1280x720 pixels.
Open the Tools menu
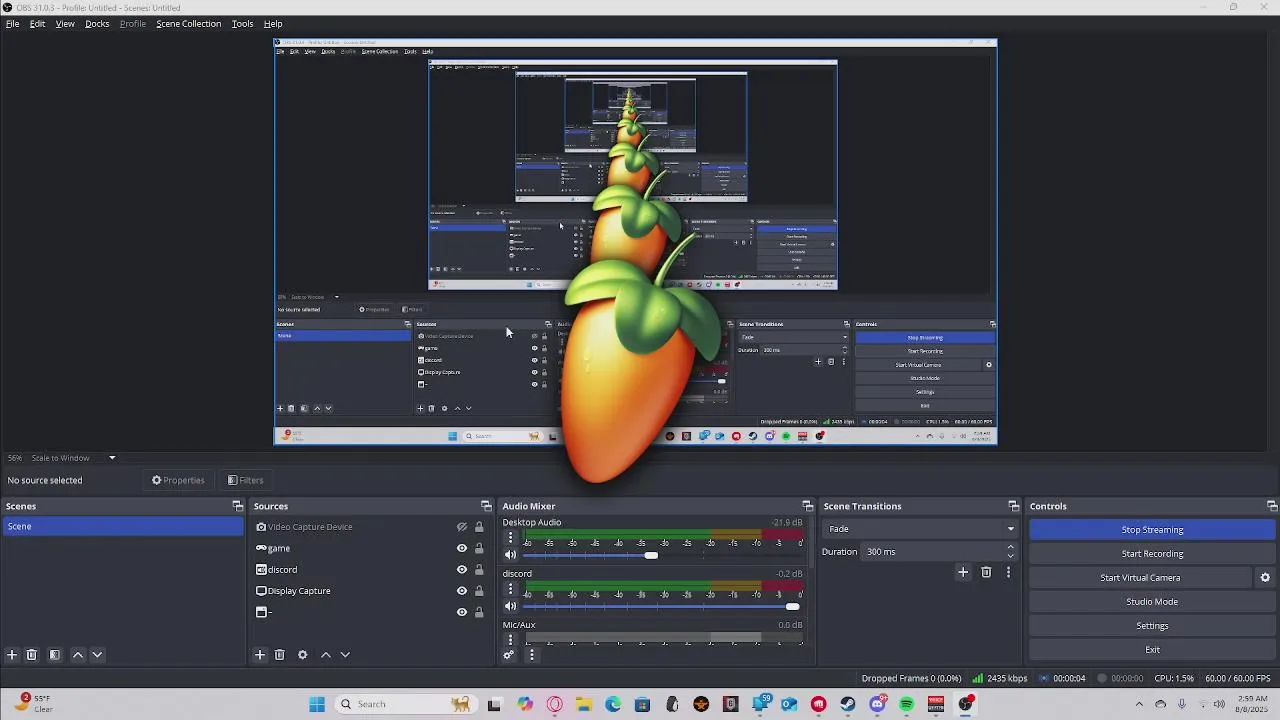242,24
